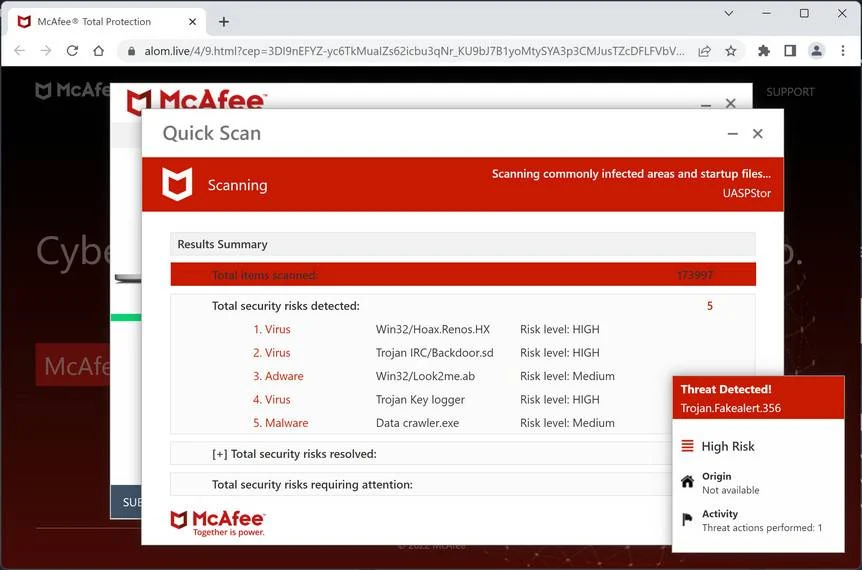Click Win32/Look2me.ab threat name
862x570 pixels.
click(425, 376)
